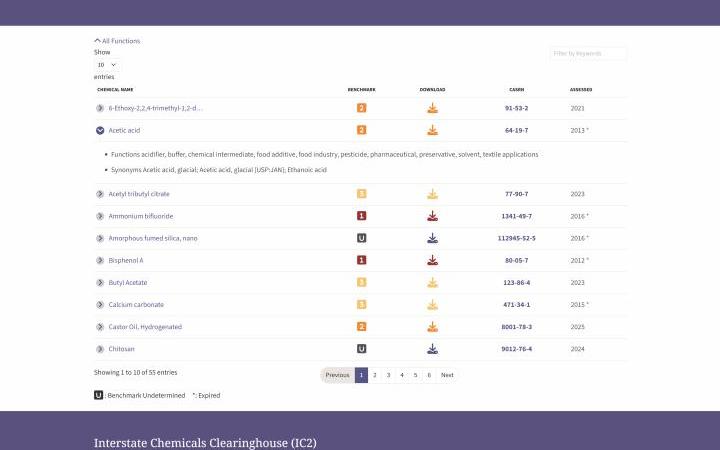Screen dimensions: 720x450
Task: Click benchmark 2 badge for Castor Oil
Action: coord(361,326)
